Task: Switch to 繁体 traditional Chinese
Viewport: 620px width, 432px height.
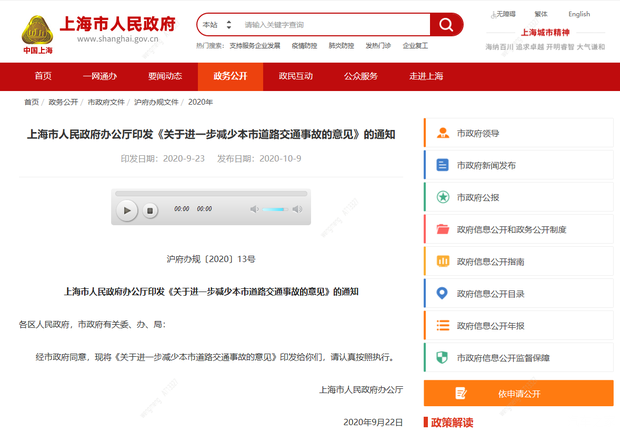Action: coord(541,14)
